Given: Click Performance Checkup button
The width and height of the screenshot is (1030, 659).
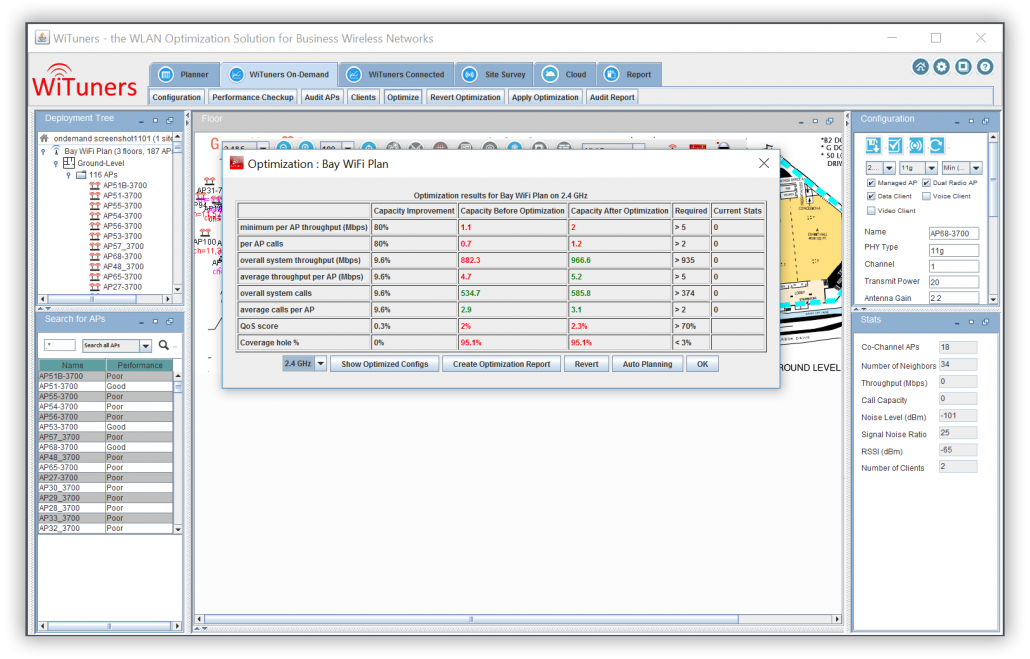Looking at the screenshot, I should [252, 97].
